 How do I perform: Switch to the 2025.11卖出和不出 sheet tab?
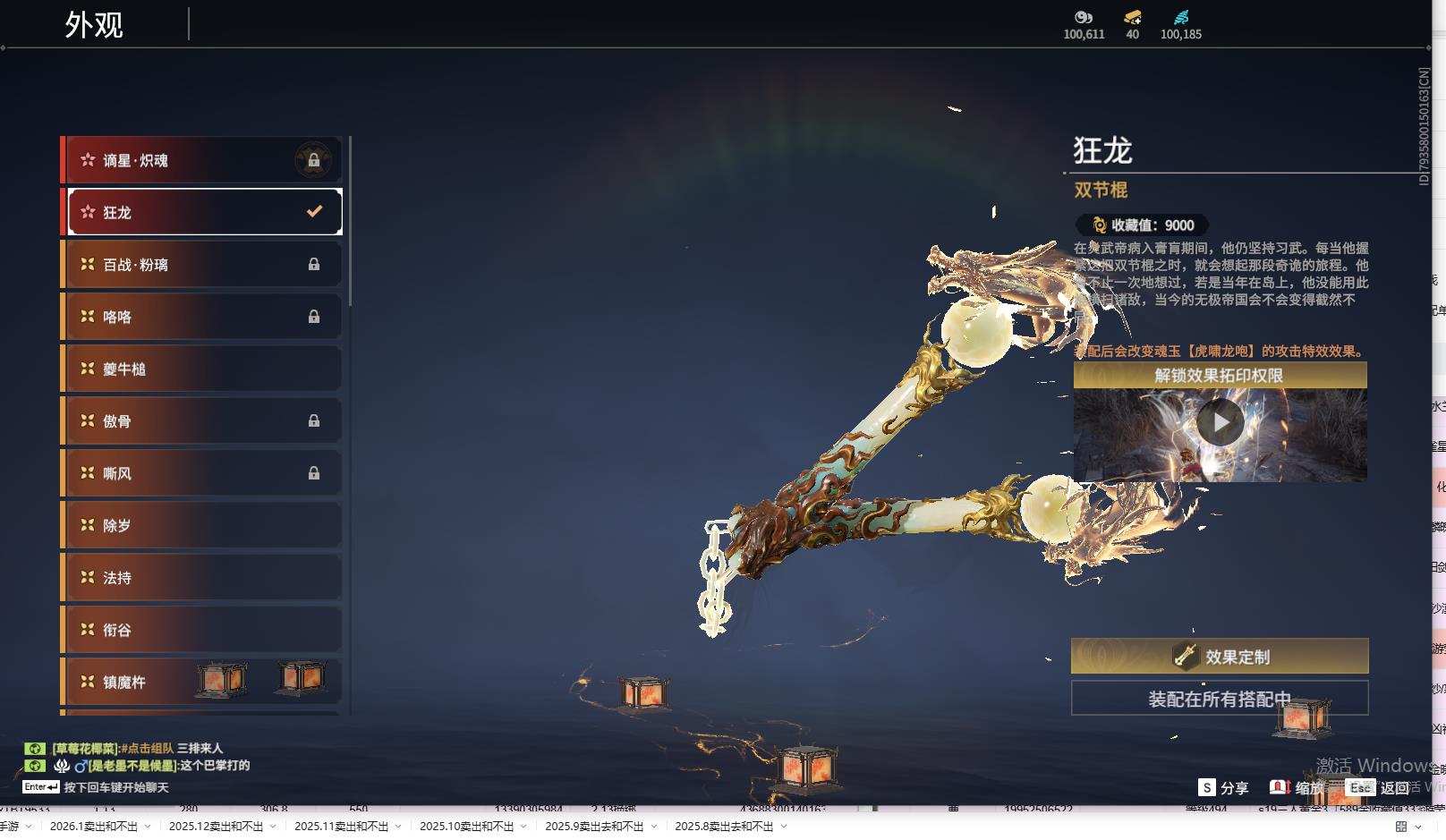[341, 827]
